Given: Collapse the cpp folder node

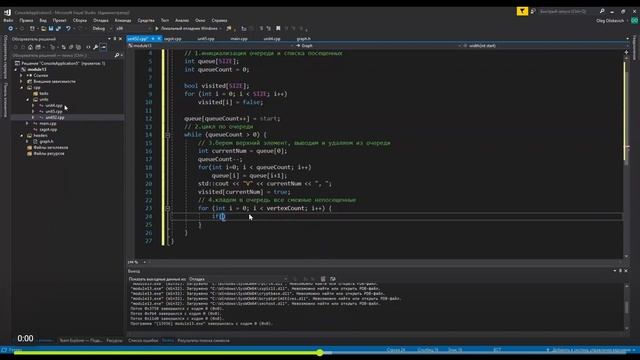Looking at the screenshot, I should pyautogui.click(x=22, y=87).
